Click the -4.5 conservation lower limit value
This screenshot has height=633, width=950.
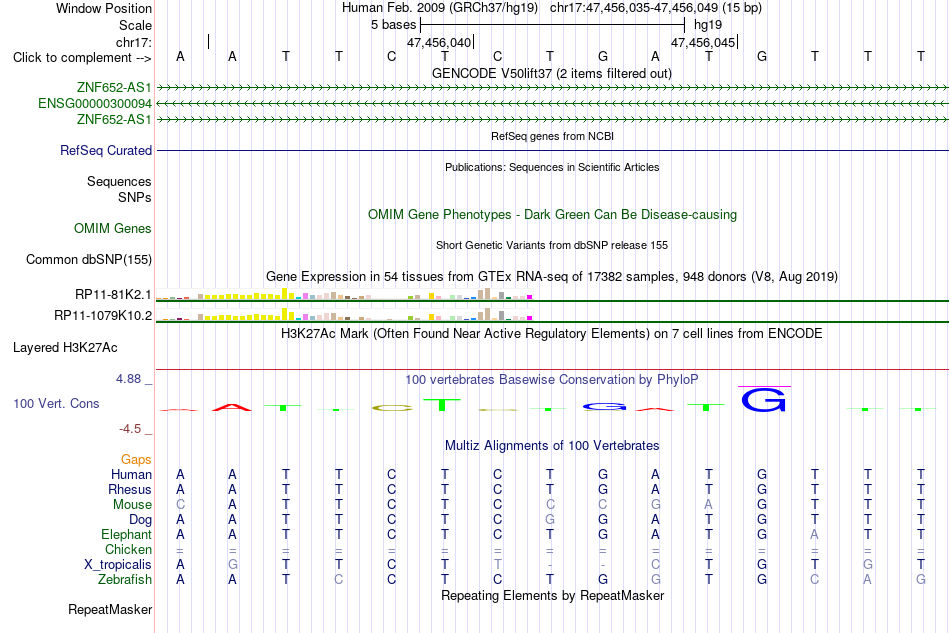(130, 429)
